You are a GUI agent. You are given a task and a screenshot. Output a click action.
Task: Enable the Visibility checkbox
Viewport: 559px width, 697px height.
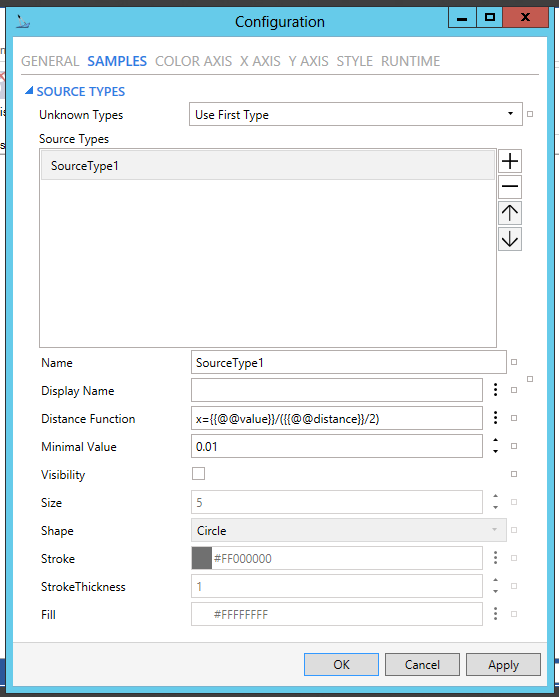[199, 474]
